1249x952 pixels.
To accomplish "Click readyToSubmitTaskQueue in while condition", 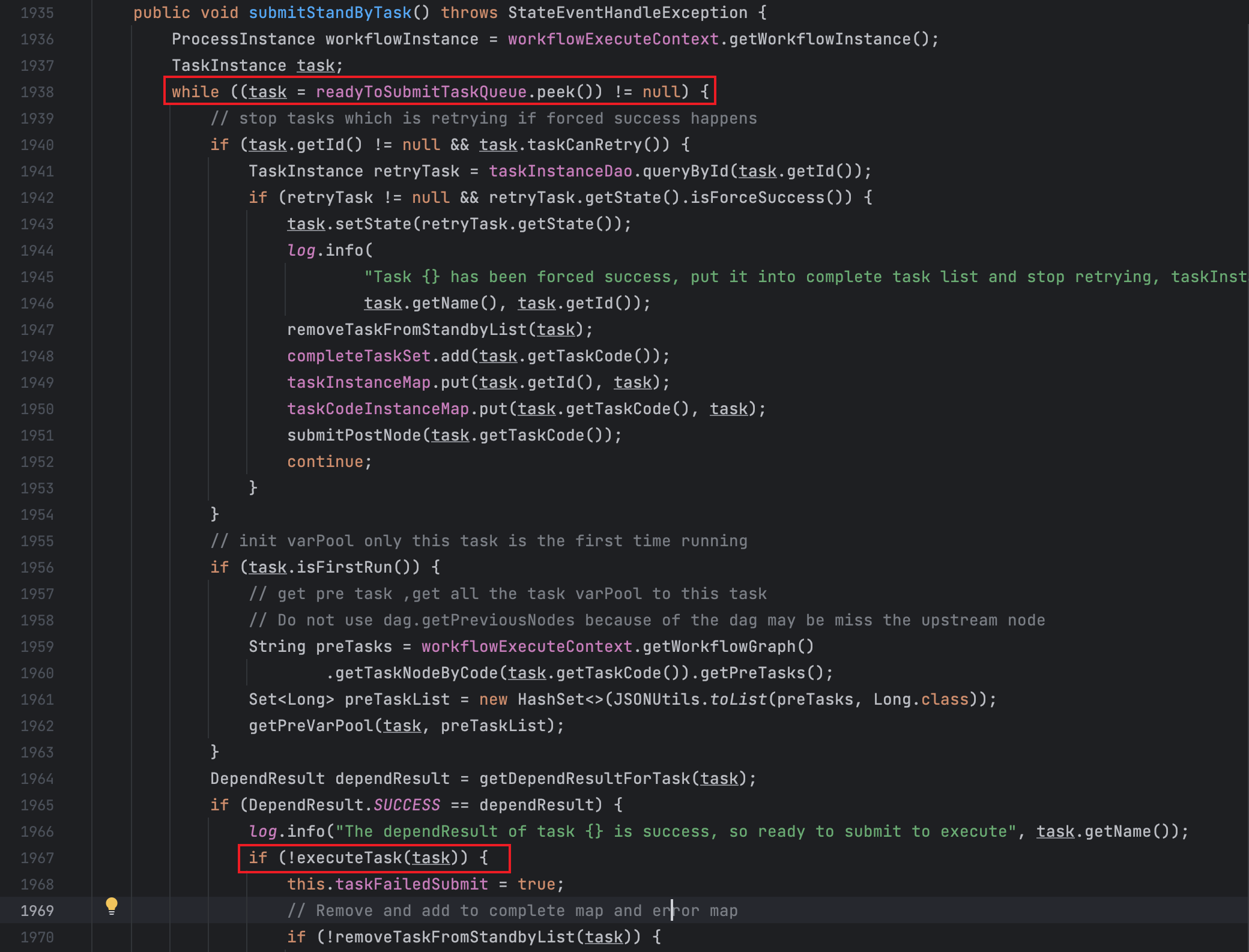I will pos(422,92).
